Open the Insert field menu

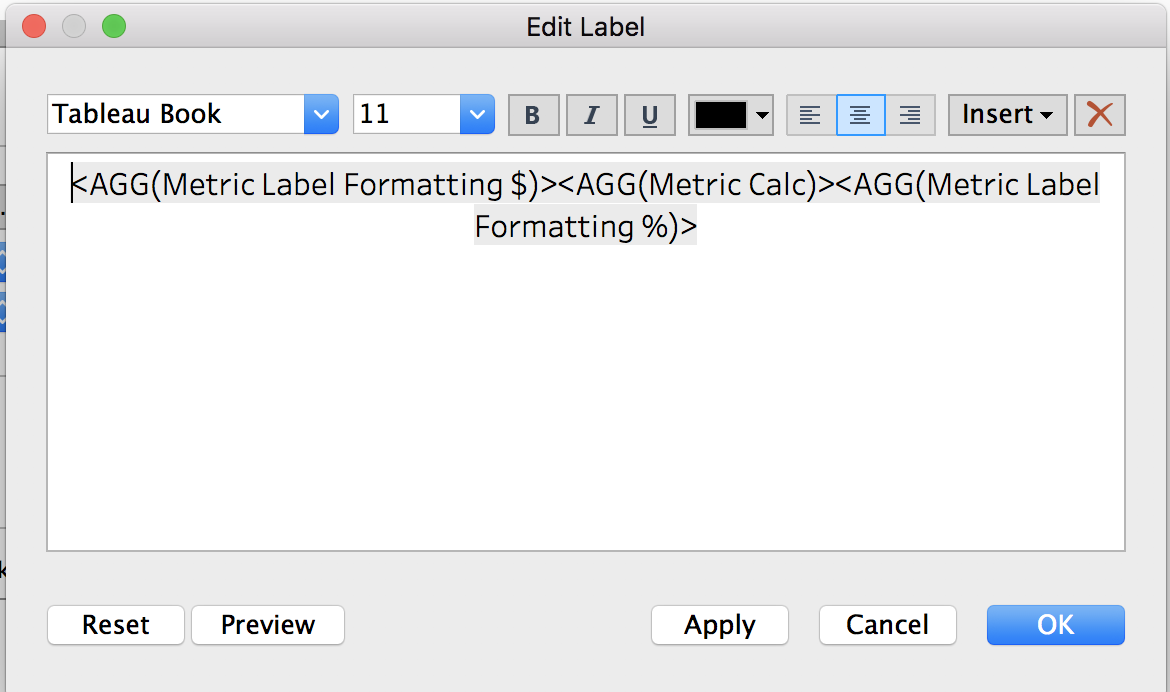pyautogui.click(x=1007, y=115)
